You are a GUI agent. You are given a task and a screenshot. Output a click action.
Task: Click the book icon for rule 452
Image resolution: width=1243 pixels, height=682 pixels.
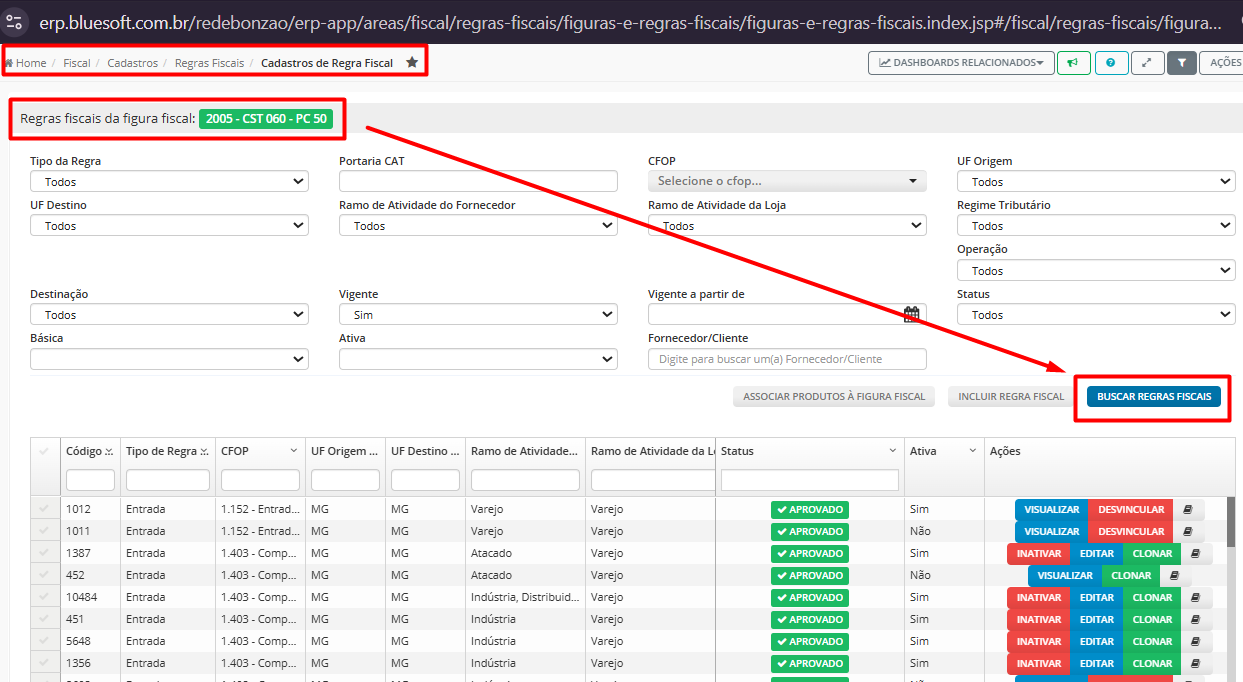click(1174, 575)
